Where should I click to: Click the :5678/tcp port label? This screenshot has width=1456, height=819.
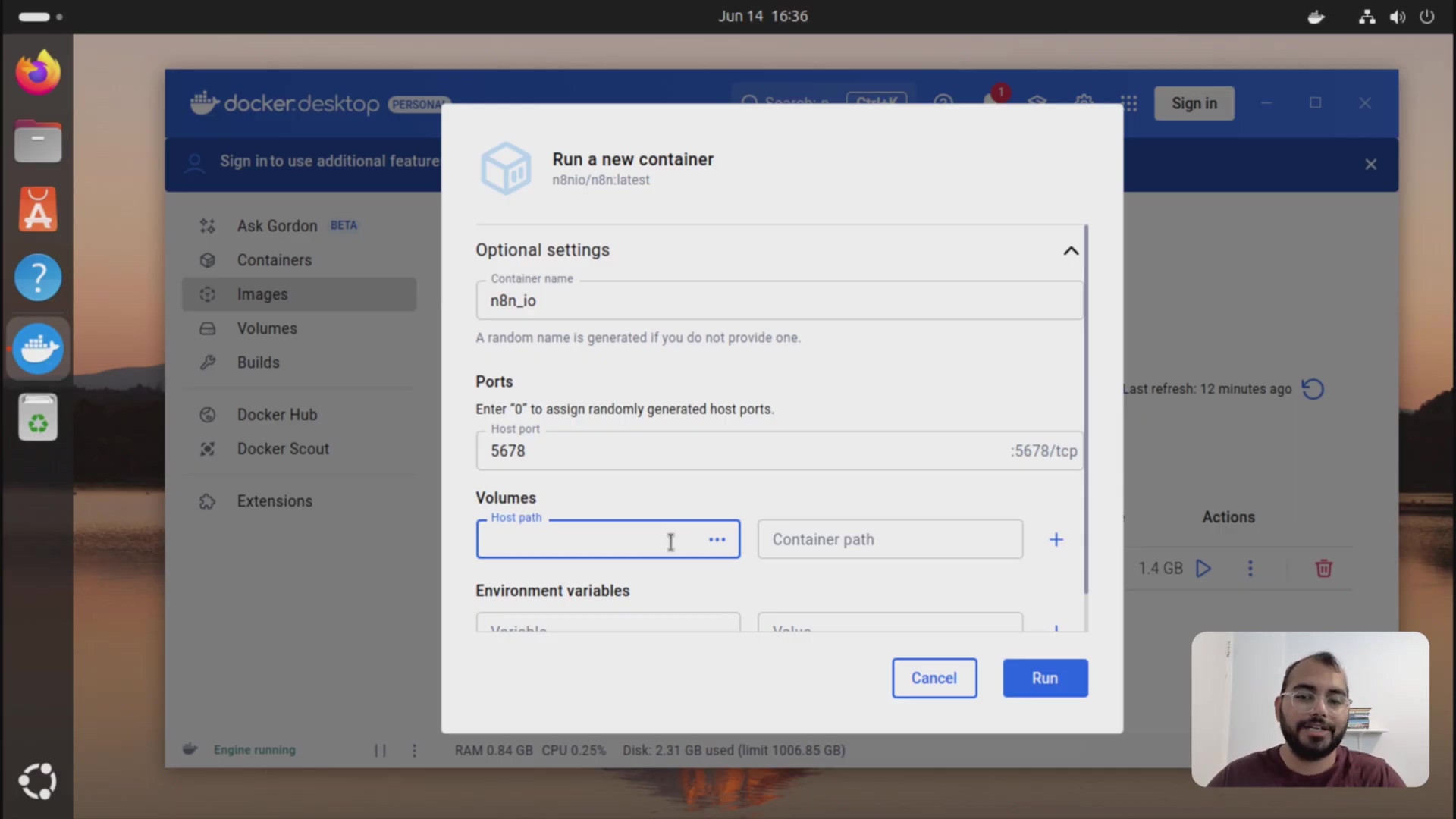click(x=1043, y=450)
